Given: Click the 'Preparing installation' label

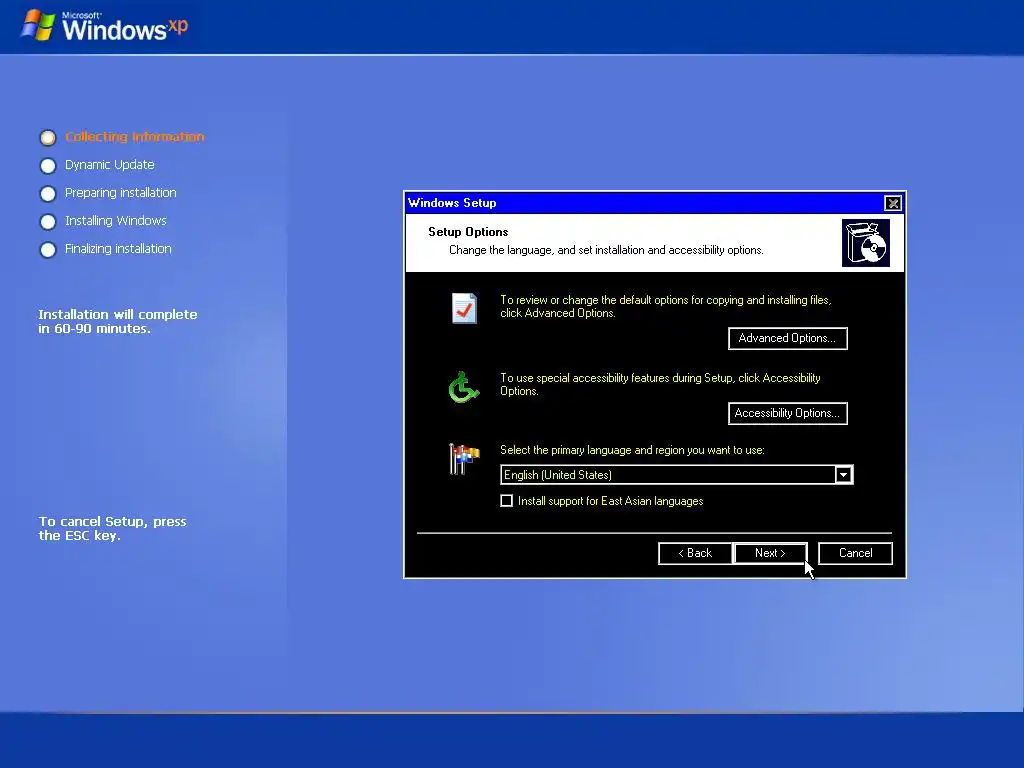Looking at the screenshot, I should [121, 193].
